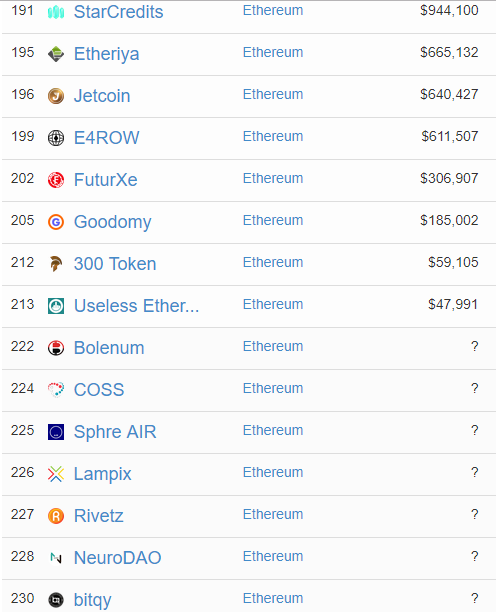Click the question mark in Bolenum row

point(475,347)
